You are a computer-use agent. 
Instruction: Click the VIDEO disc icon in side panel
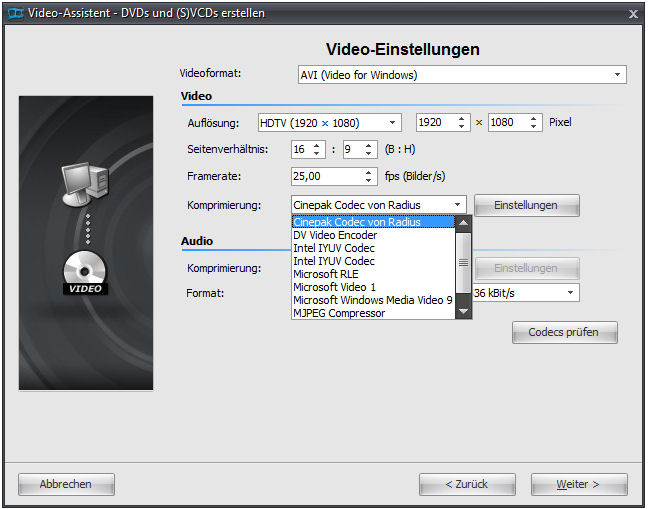(85, 272)
